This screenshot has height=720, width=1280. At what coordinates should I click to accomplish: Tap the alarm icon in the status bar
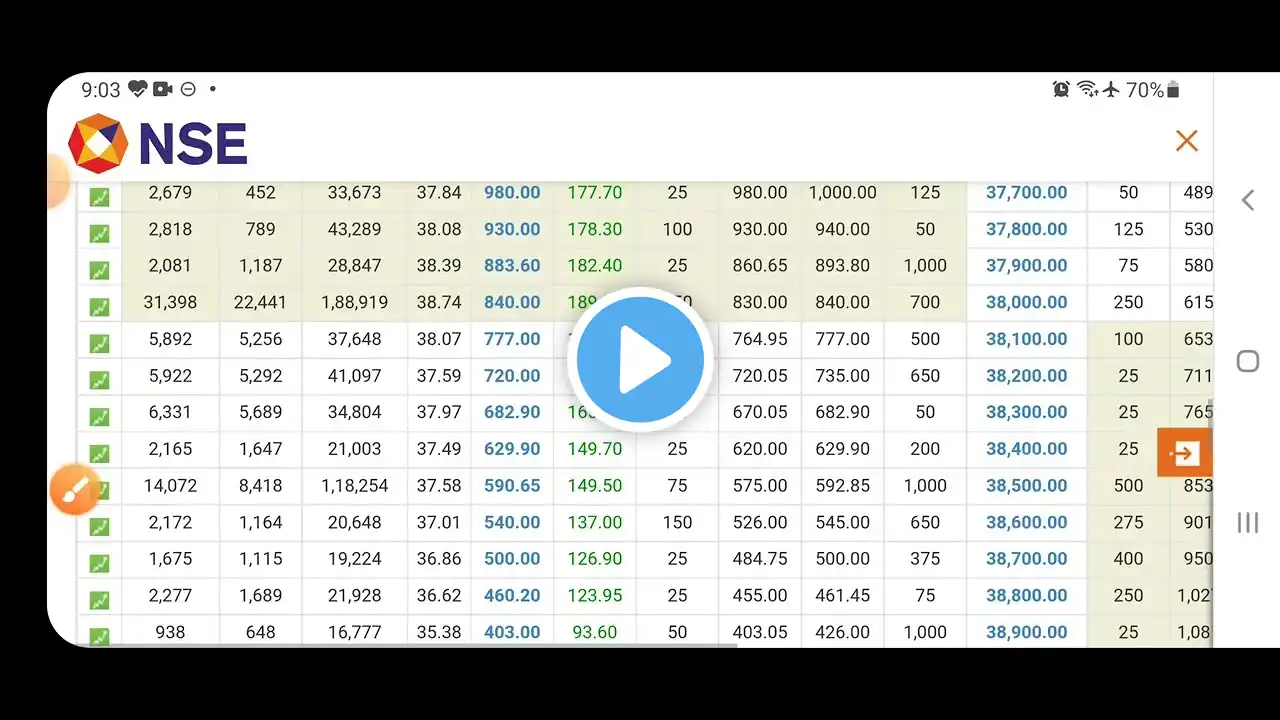(x=1061, y=90)
